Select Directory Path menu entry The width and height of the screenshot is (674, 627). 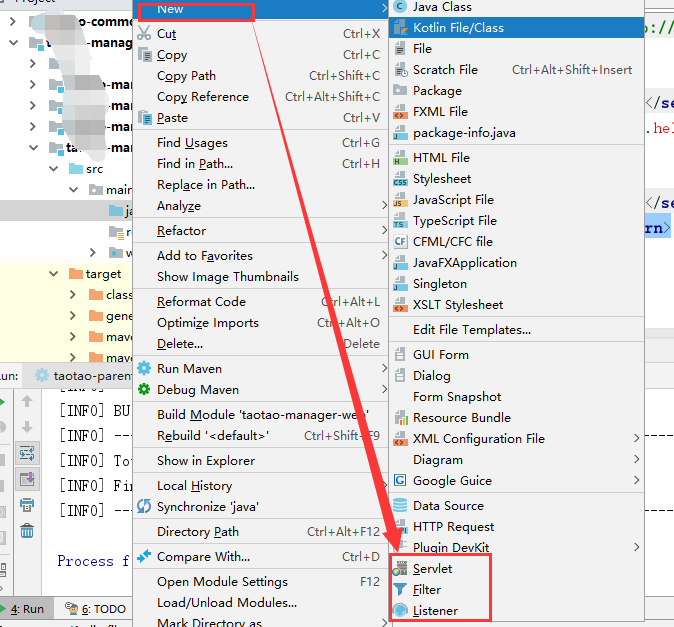pyautogui.click(x=260, y=532)
